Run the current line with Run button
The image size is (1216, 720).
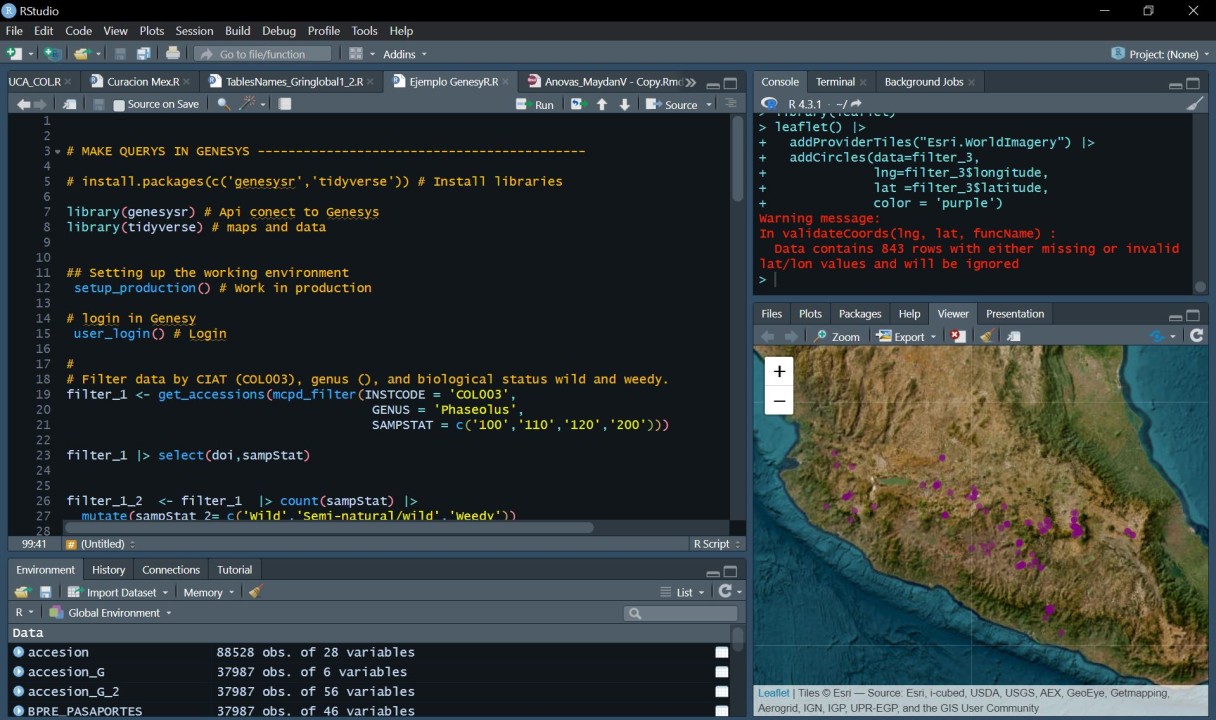tap(535, 104)
